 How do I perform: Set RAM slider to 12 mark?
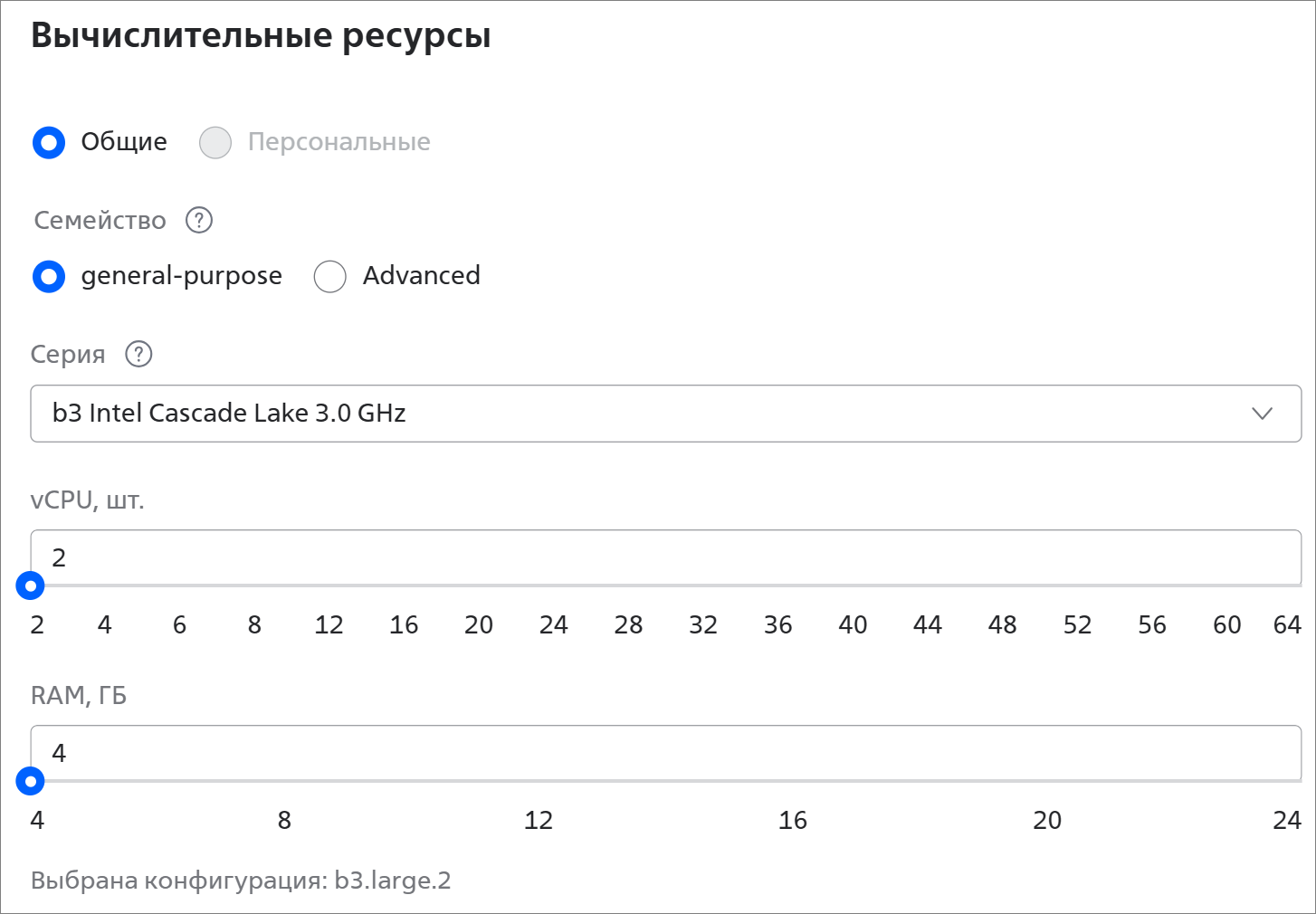(x=539, y=820)
